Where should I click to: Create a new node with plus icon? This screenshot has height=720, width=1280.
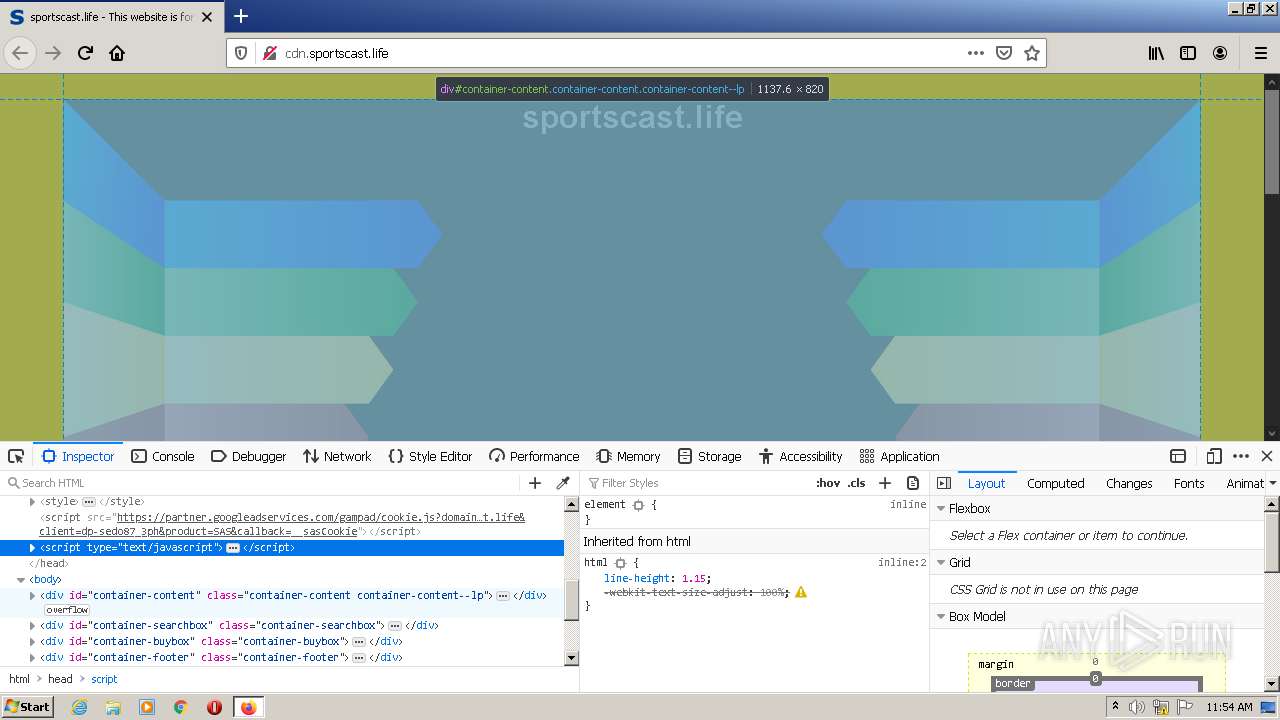(535, 483)
